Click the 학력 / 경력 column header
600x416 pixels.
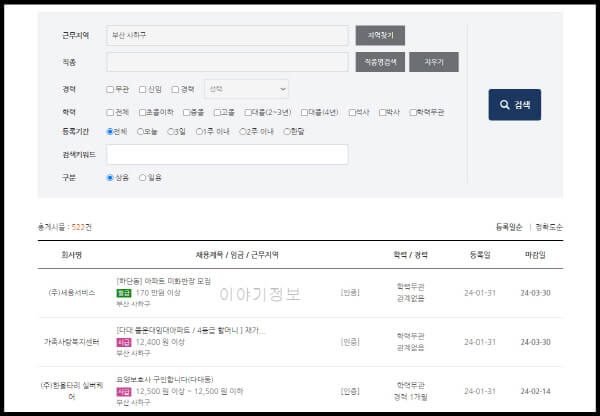[x=410, y=255]
